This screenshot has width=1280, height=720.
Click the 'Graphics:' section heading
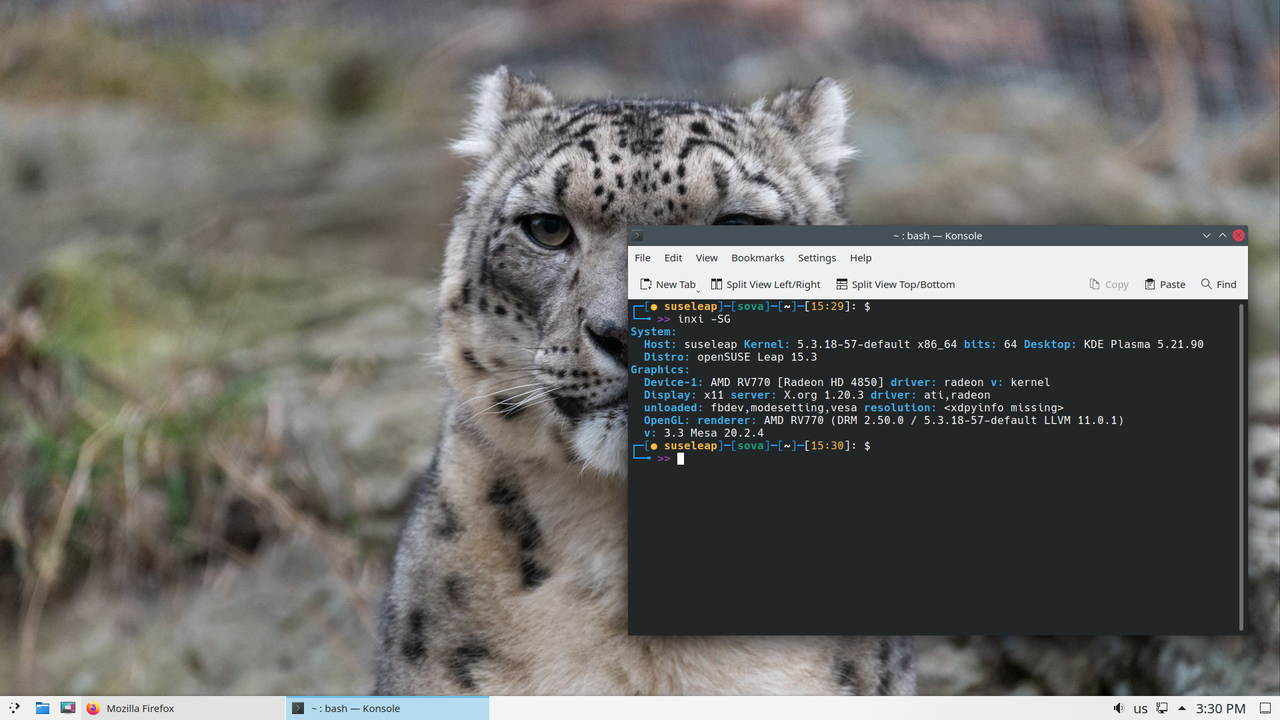(660, 370)
